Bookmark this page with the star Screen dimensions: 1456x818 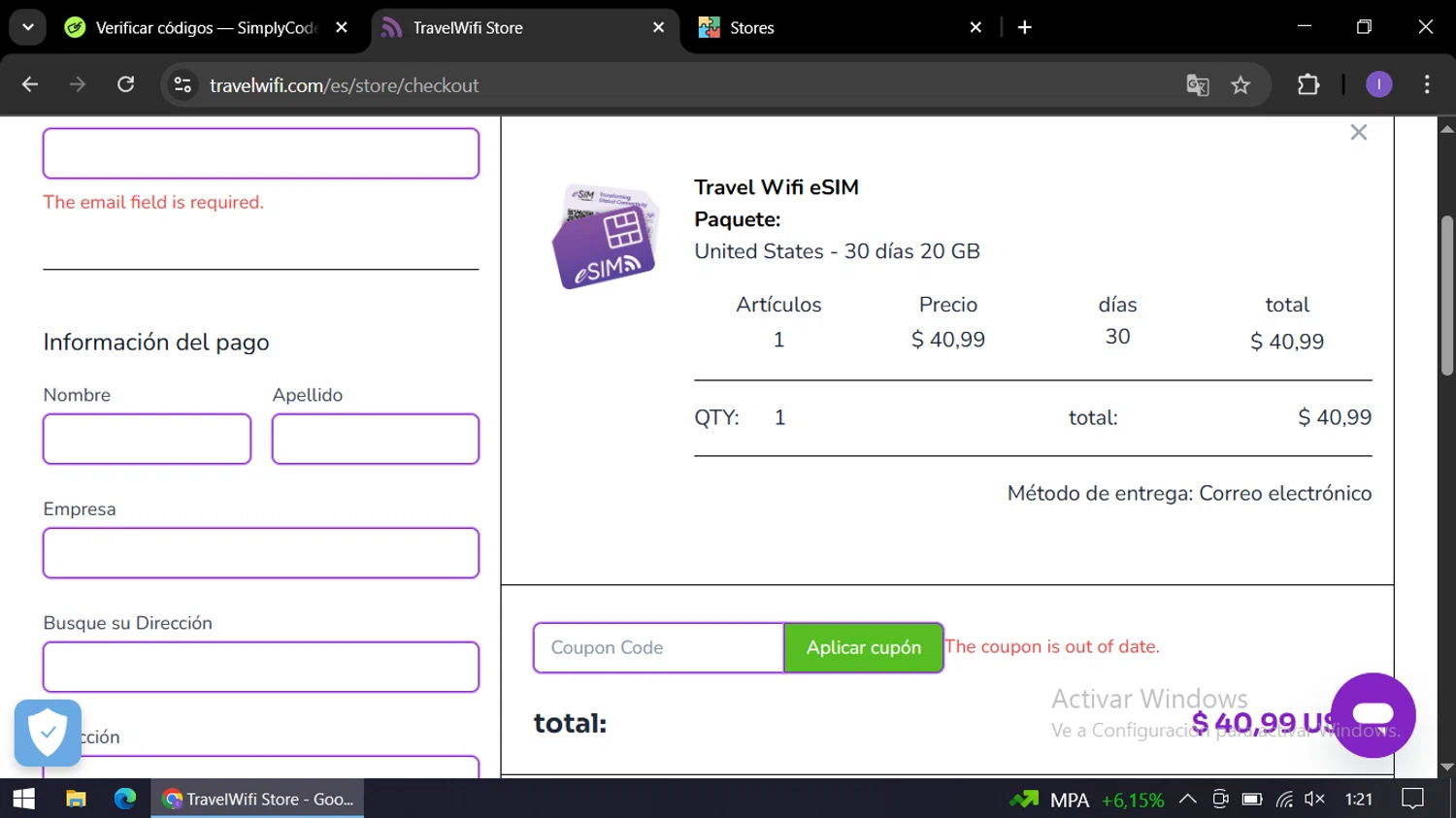(1241, 85)
